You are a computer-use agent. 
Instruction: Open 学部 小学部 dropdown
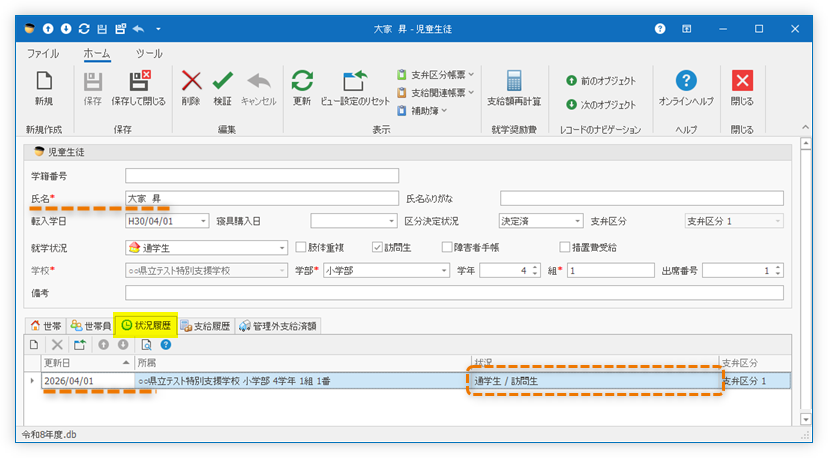444,271
